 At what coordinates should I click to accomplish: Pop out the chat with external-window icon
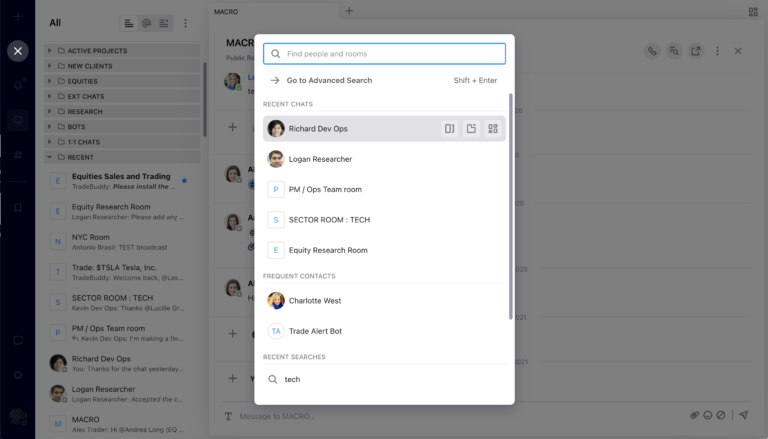(x=696, y=51)
